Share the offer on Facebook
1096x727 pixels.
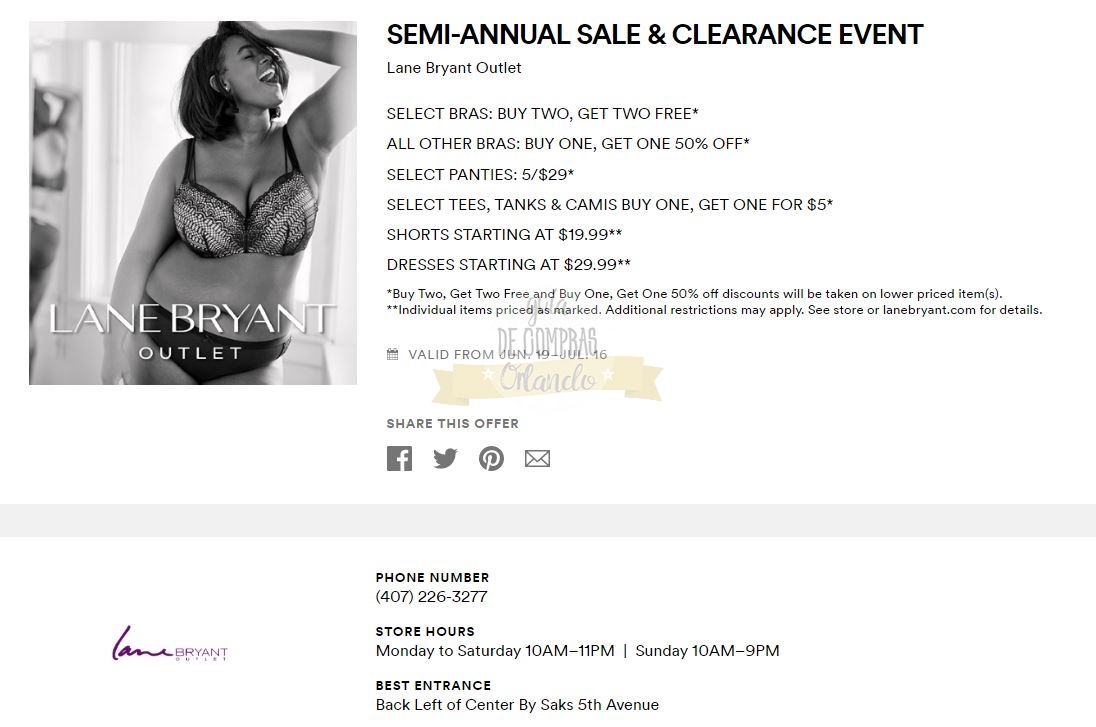[x=399, y=459]
